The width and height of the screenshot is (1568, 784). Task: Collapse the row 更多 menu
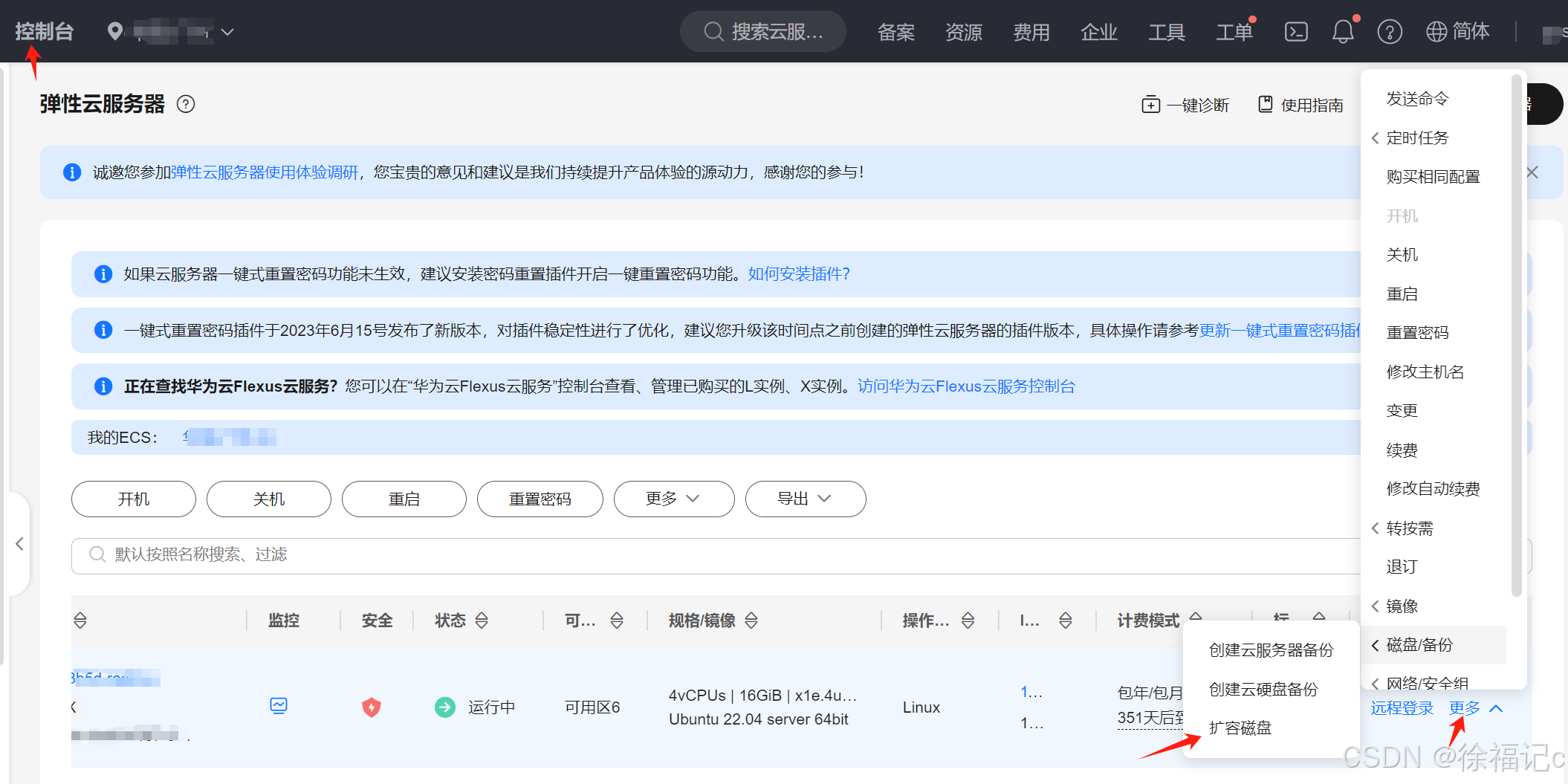(x=1476, y=708)
